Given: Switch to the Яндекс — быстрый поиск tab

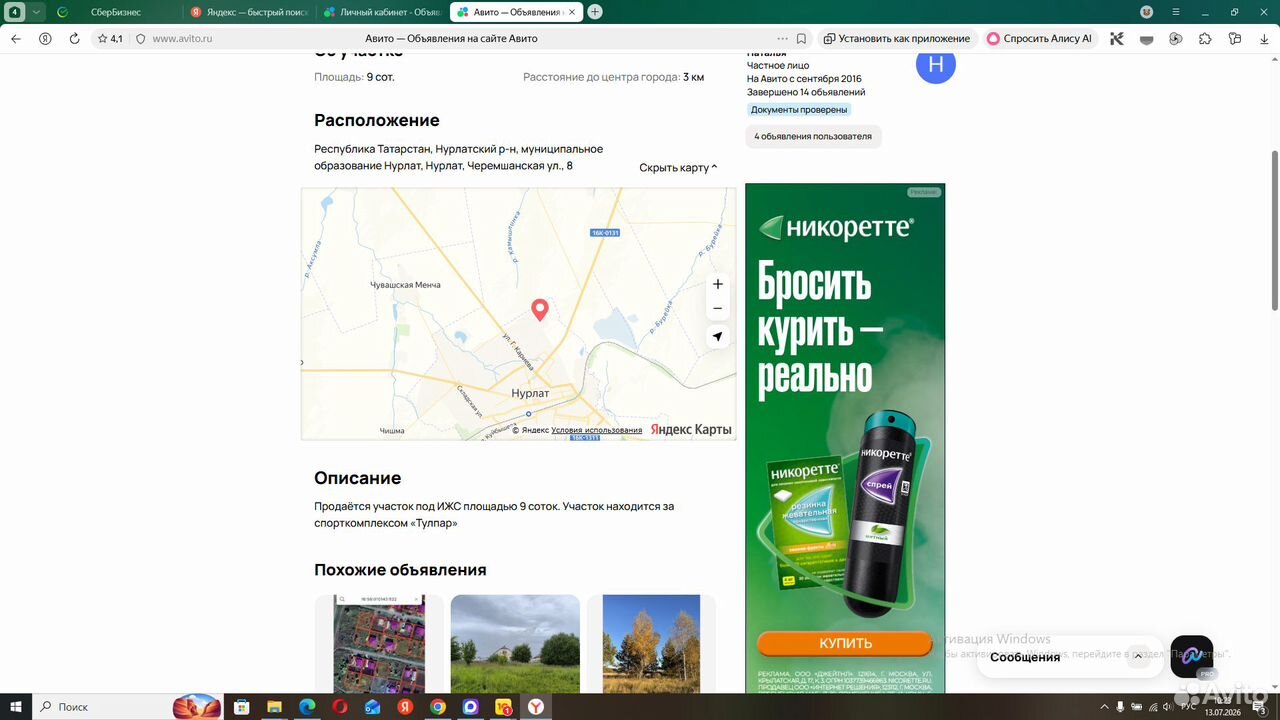Looking at the screenshot, I should pos(249,12).
